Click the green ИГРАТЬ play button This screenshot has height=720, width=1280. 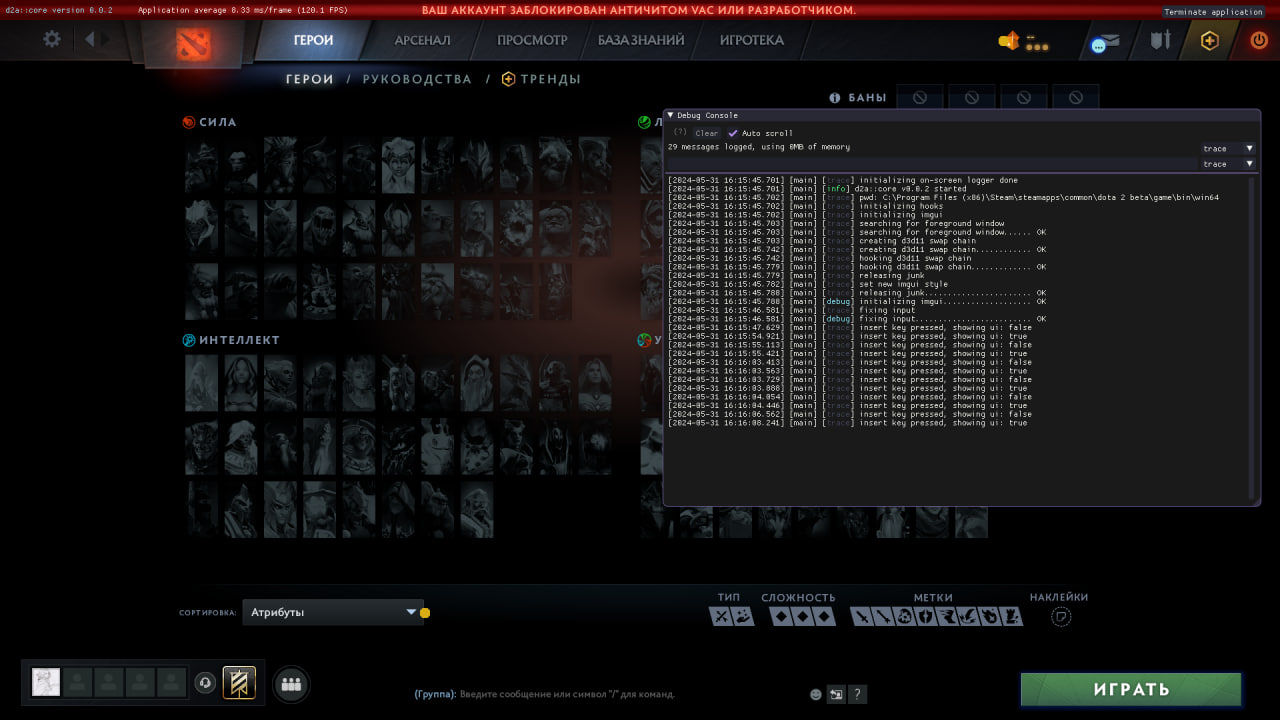click(x=1131, y=689)
